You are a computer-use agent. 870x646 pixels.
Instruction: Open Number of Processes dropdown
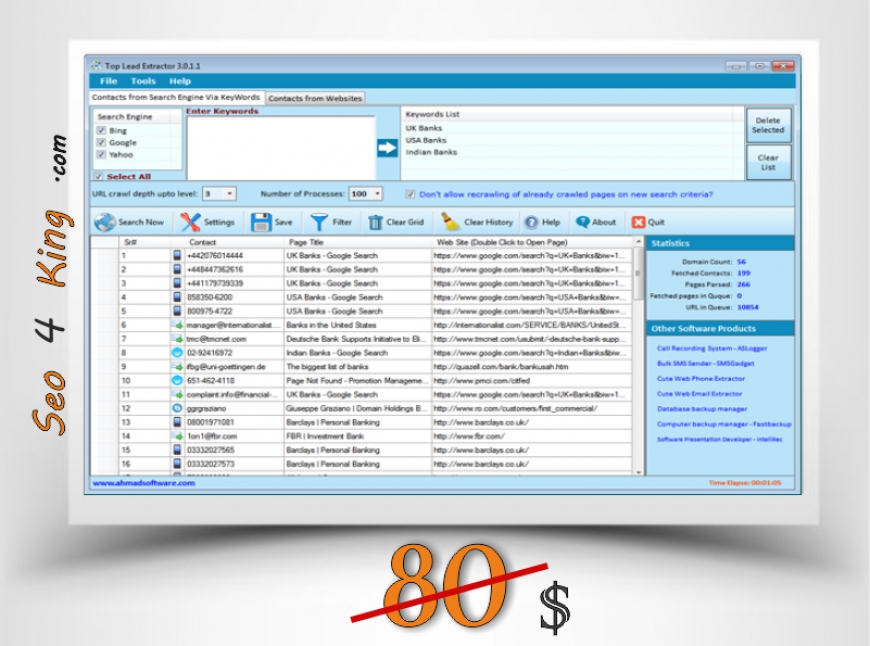pyautogui.click(x=377, y=194)
